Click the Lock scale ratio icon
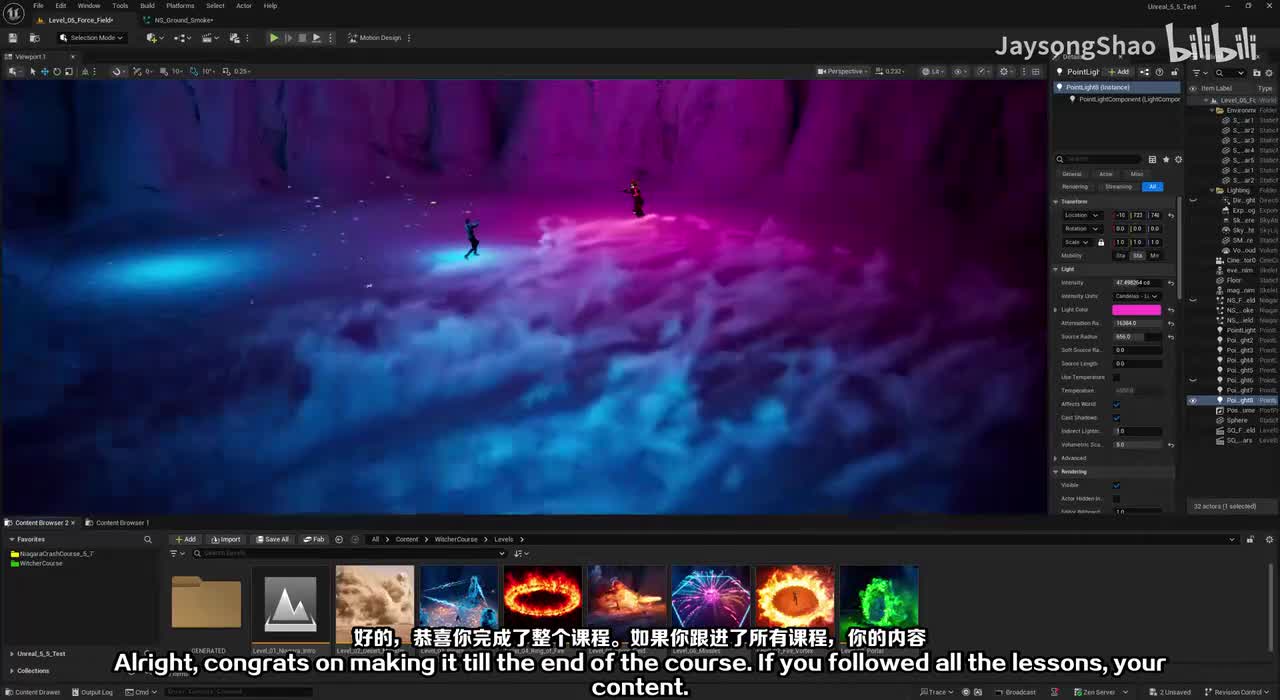This screenshot has height=700, width=1280. 1101,242
